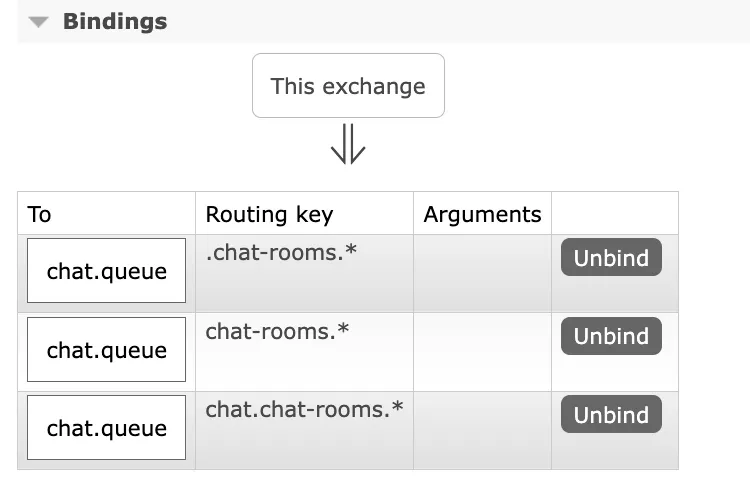Click Arguments cell of .chat-rooms.* row
The width and height of the screenshot is (750, 504).
tap(482, 273)
